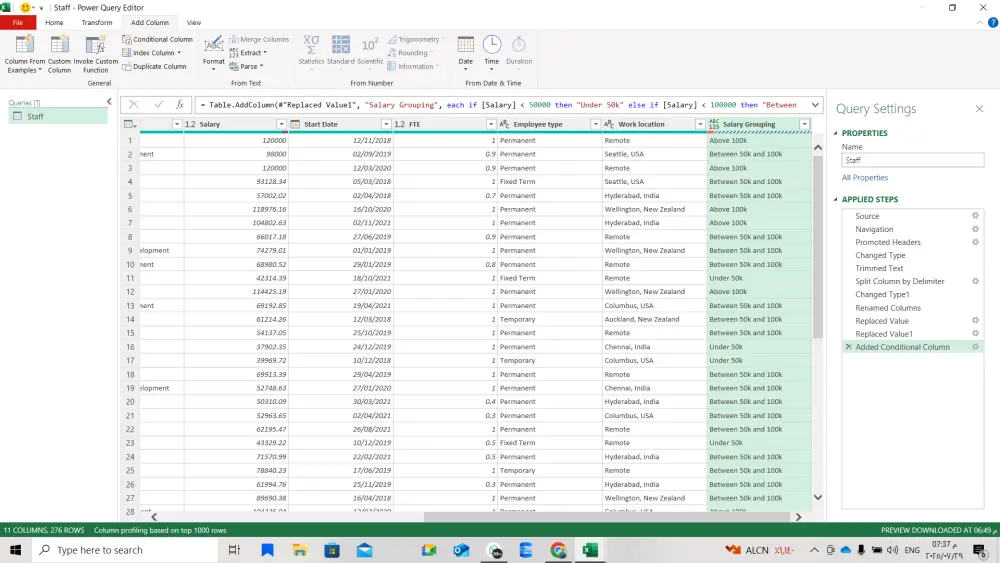
Task: Open the Date column tools
Action: tap(466, 54)
